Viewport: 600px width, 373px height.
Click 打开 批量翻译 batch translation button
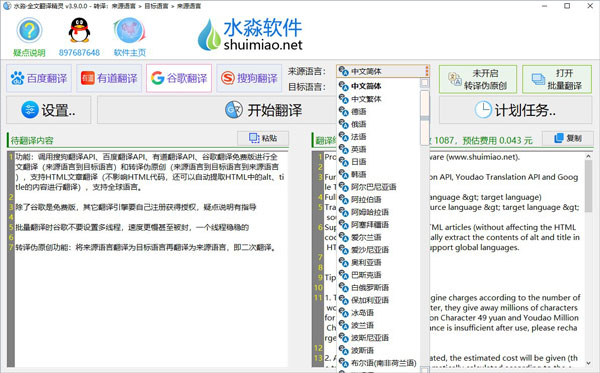[557, 79]
